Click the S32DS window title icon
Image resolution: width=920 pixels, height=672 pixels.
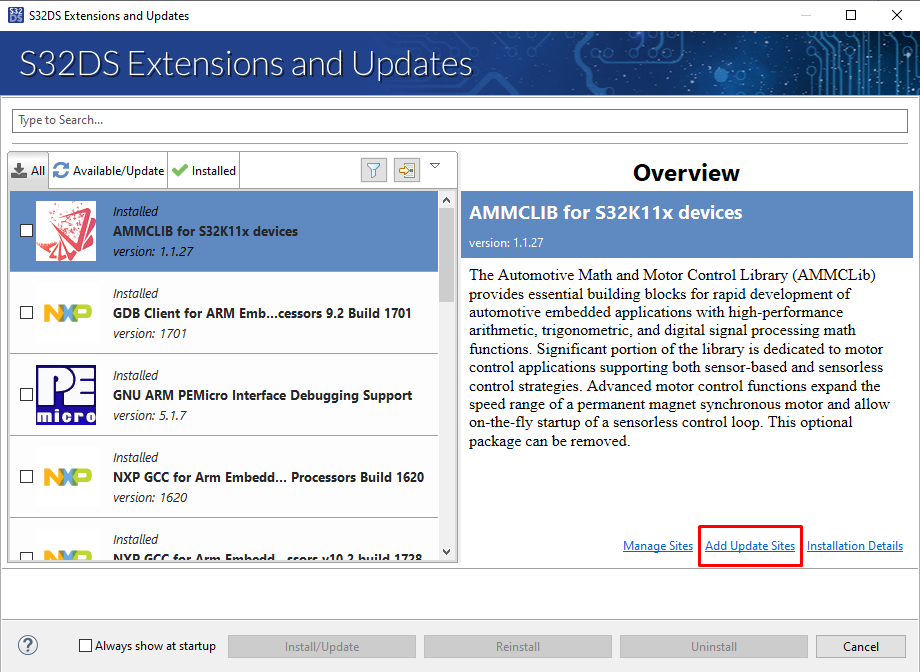point(14,15)
